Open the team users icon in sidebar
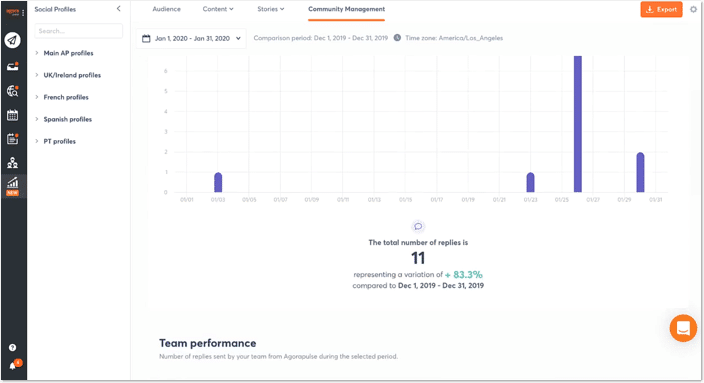 (13, 163)
